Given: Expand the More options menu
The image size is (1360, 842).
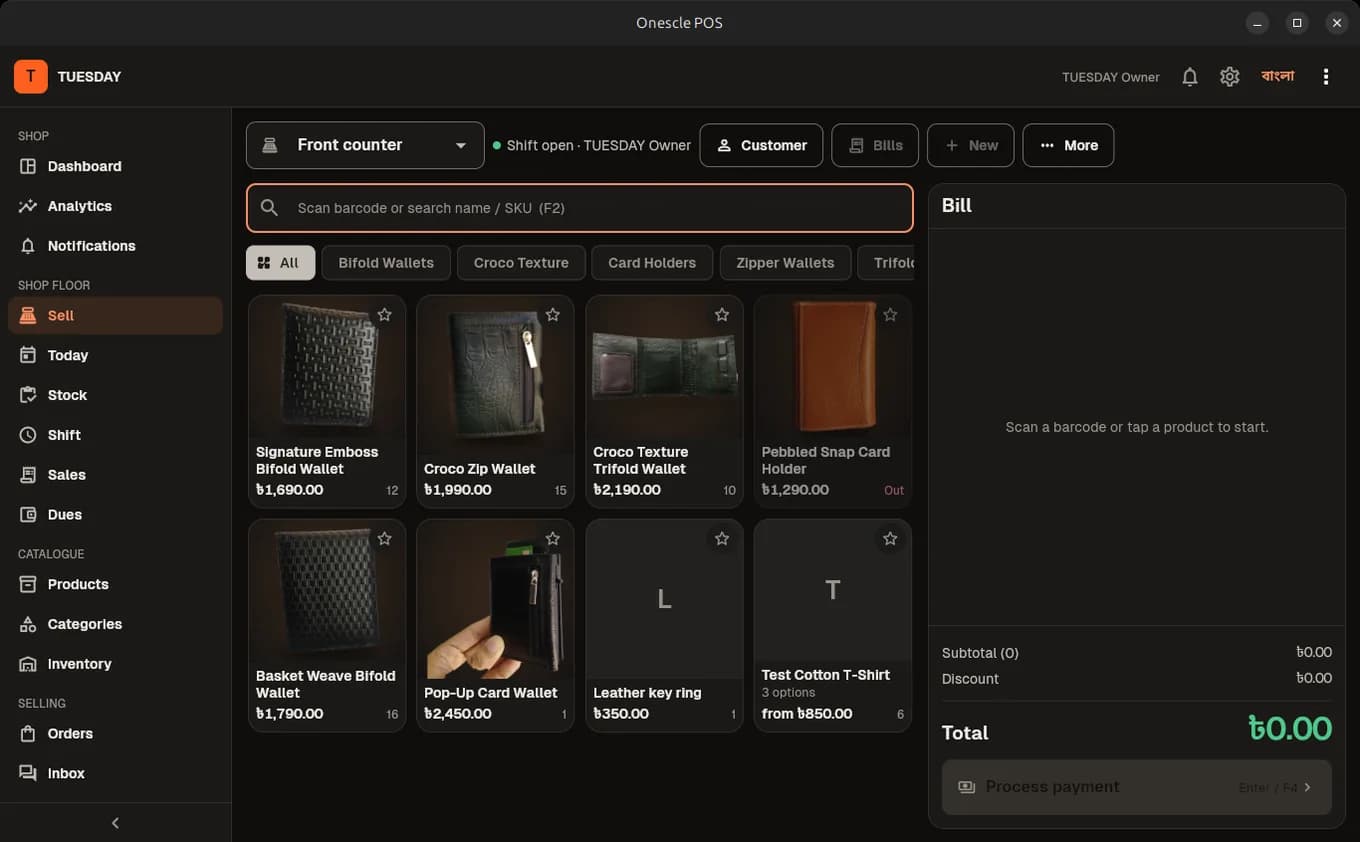Looking at the screenshot, I should click(1068, 145).
